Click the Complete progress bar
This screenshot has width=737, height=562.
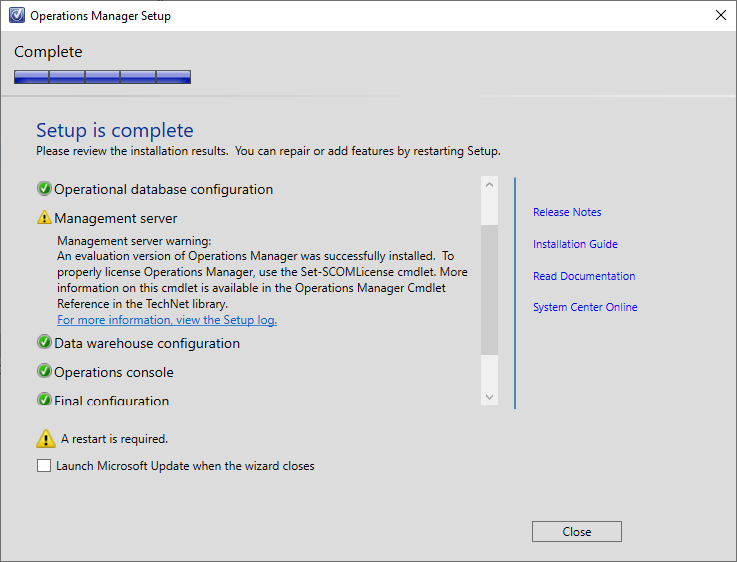tap(102, 77)
